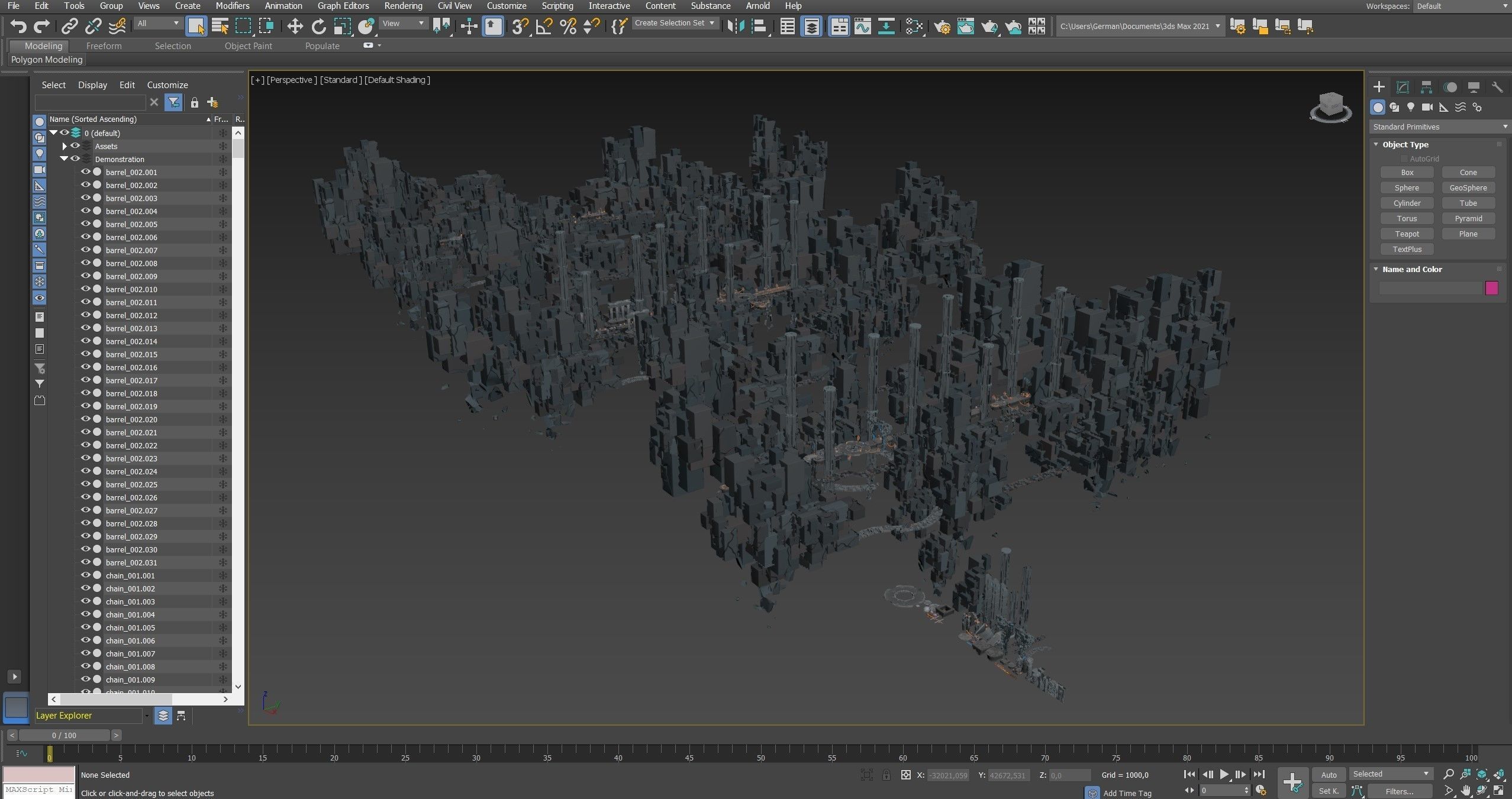Open the Curve Editor icon
The image size is (1512, 799).
[862, 26]
